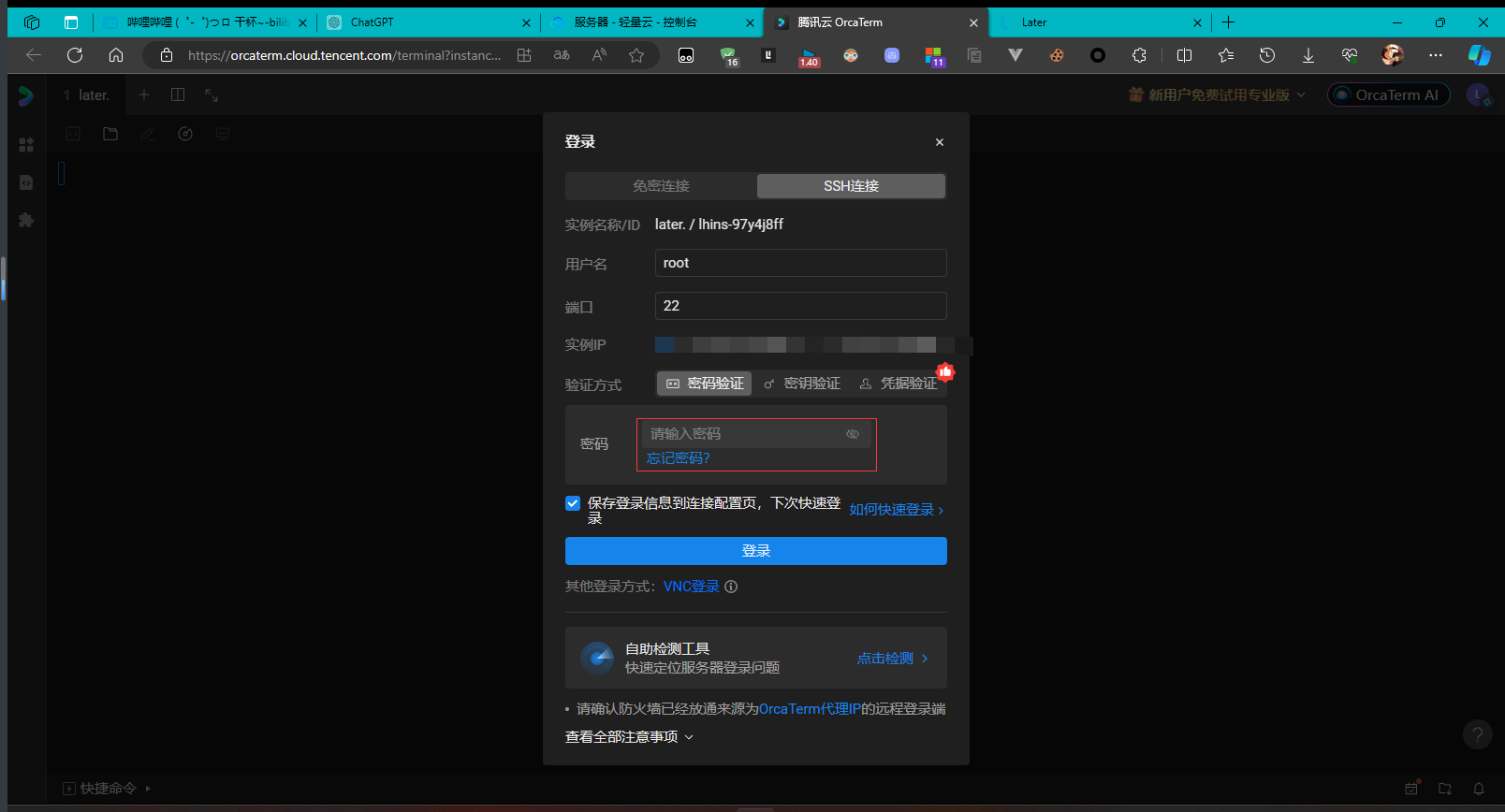
Task: Click the VNC登录 info icon
Action: (731, 587)
